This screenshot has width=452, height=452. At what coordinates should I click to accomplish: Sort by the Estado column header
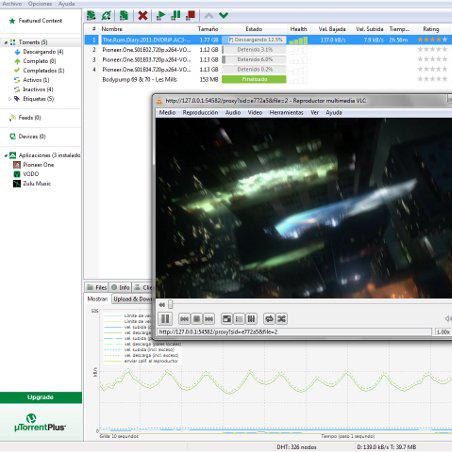coord(254,29)
